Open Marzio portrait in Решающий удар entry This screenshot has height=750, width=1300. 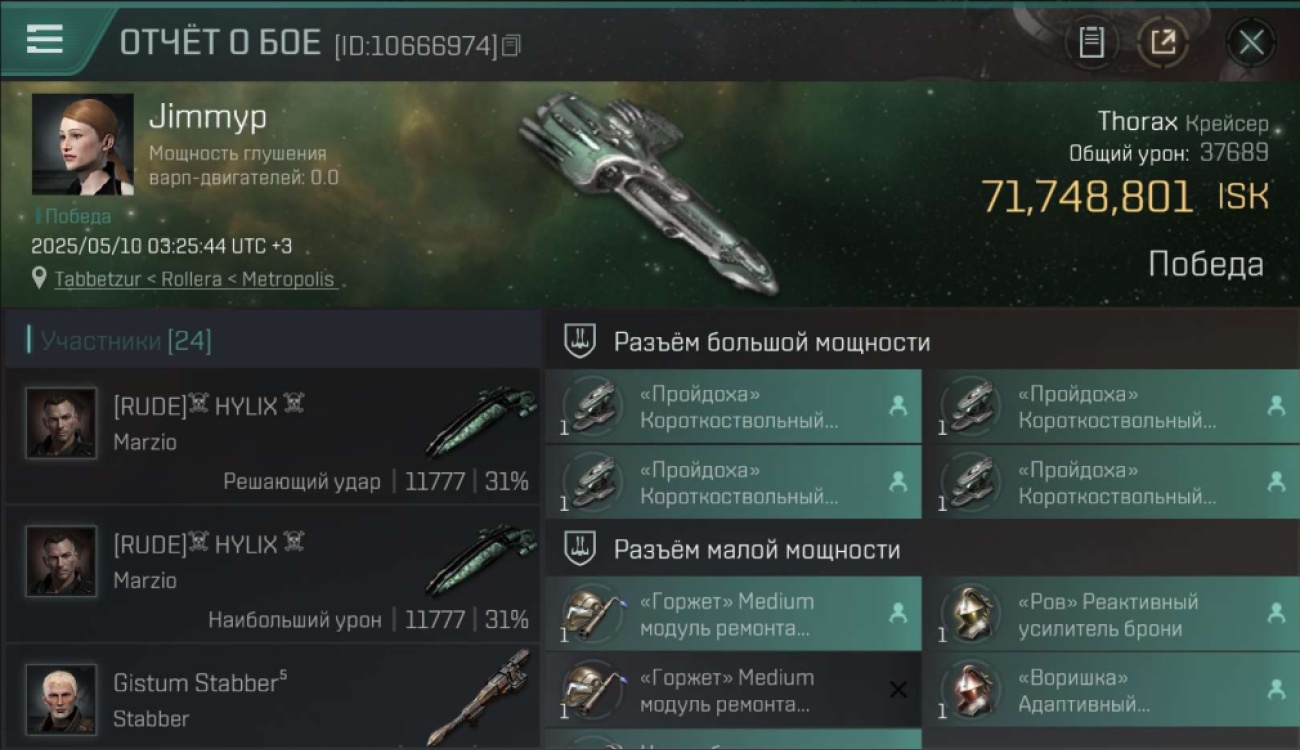pos(61,423)
